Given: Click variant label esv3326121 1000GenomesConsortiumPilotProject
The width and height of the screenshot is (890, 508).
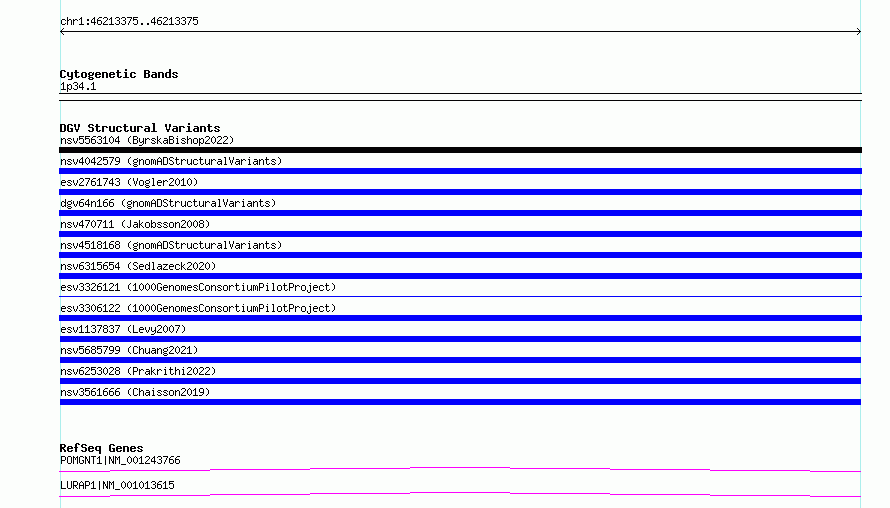Looking at the screenshot, I should pos(198,287).
